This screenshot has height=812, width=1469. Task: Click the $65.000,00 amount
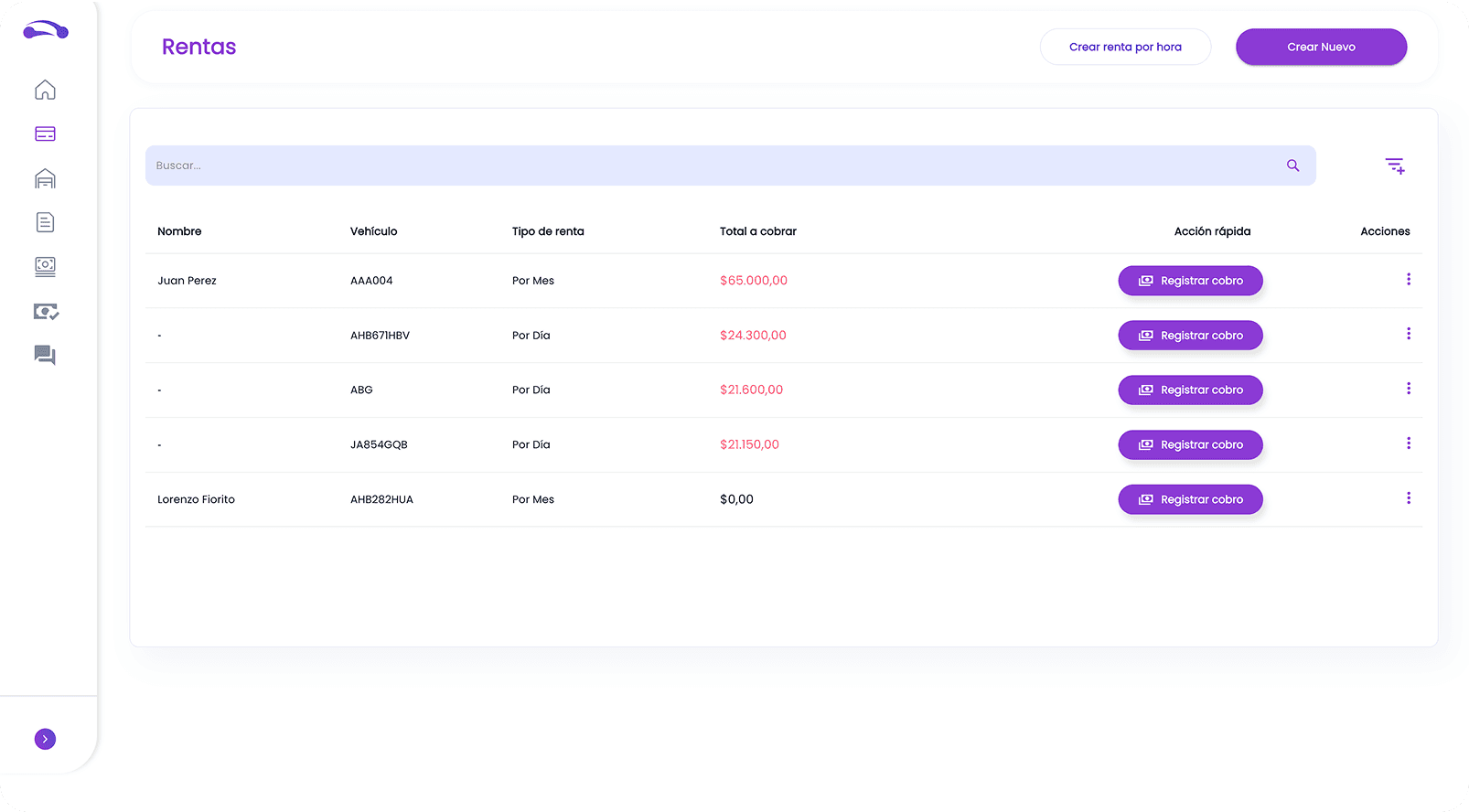[x=754, y=281]
